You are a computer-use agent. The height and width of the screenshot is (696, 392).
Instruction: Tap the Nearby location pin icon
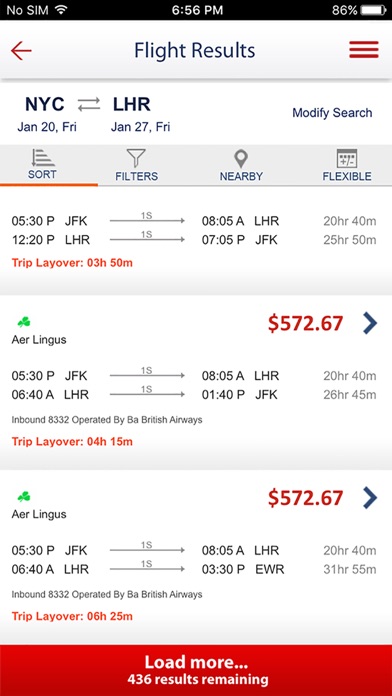coord(241,159)
